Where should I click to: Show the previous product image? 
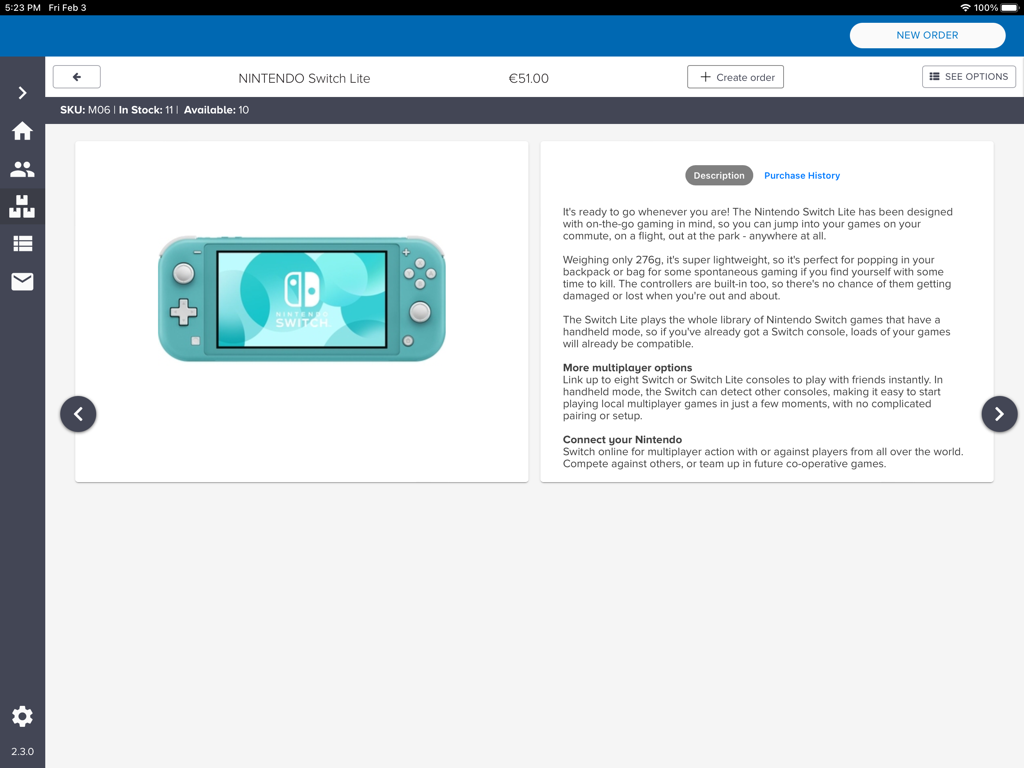coord(78,413)
